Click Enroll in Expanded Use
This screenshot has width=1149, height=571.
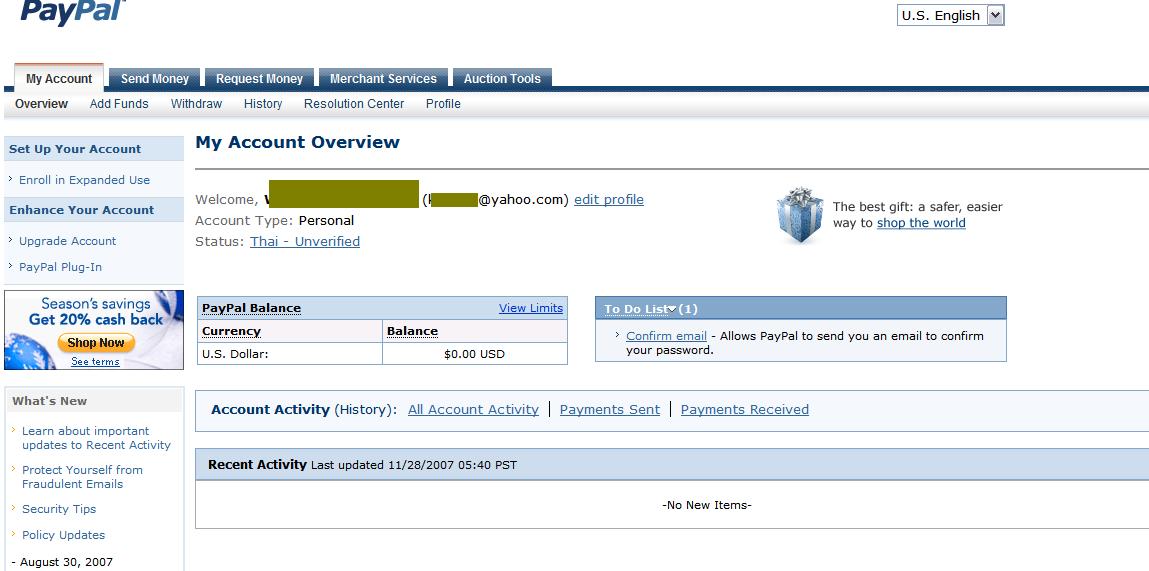point(84,180)
